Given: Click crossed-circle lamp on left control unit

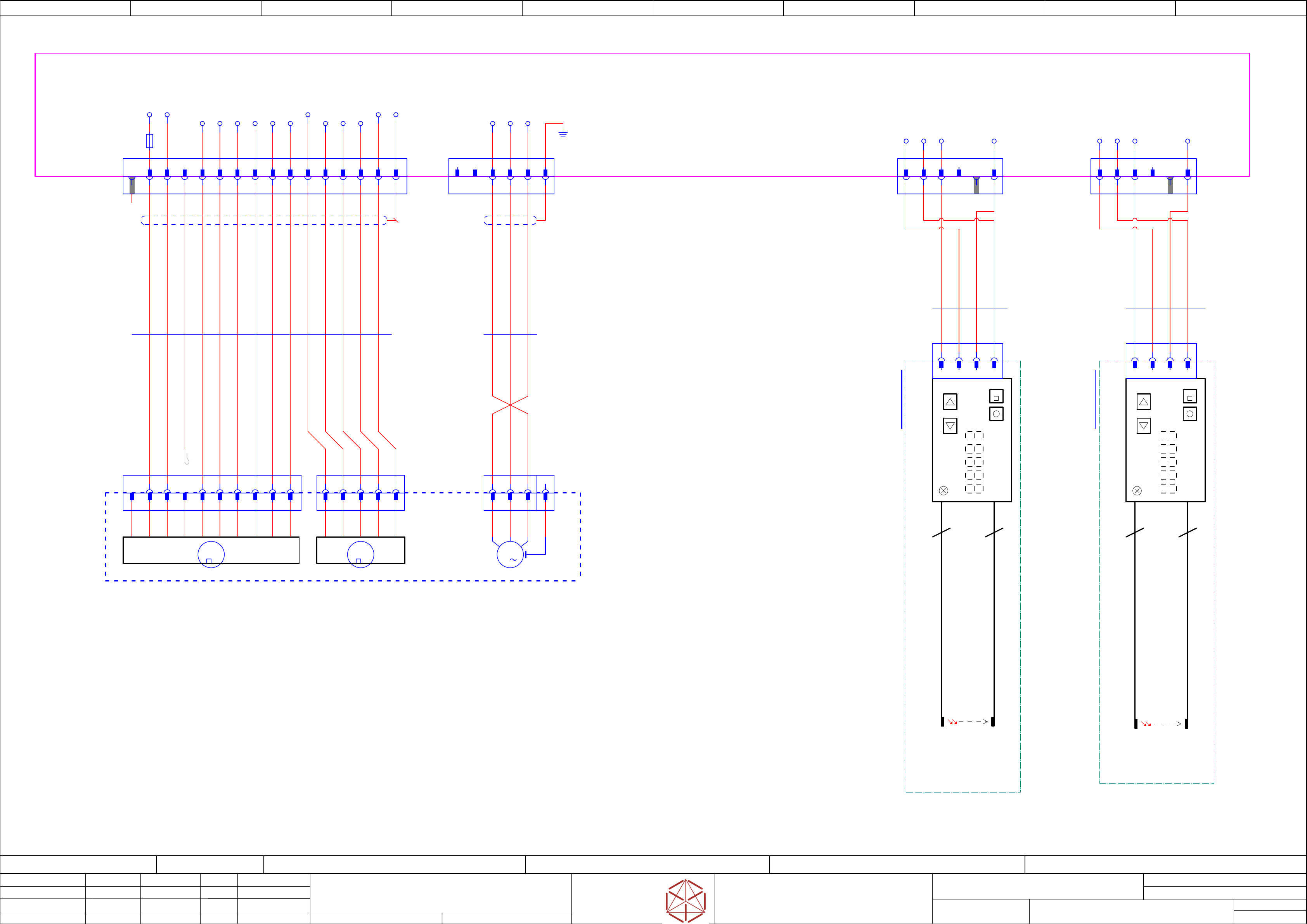Looking at the screenshot, I should coord(943,491).
